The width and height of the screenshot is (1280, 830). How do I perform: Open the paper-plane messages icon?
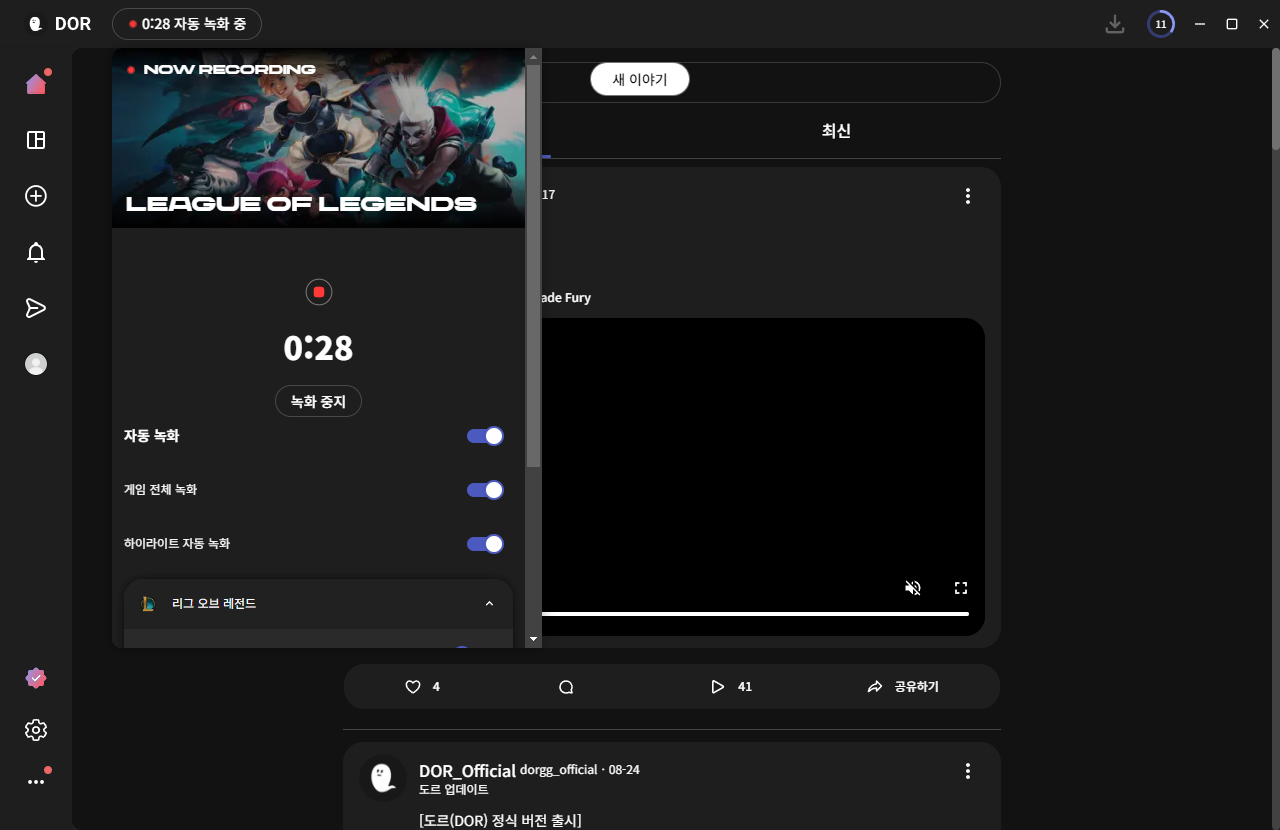(x=36, y=308)
